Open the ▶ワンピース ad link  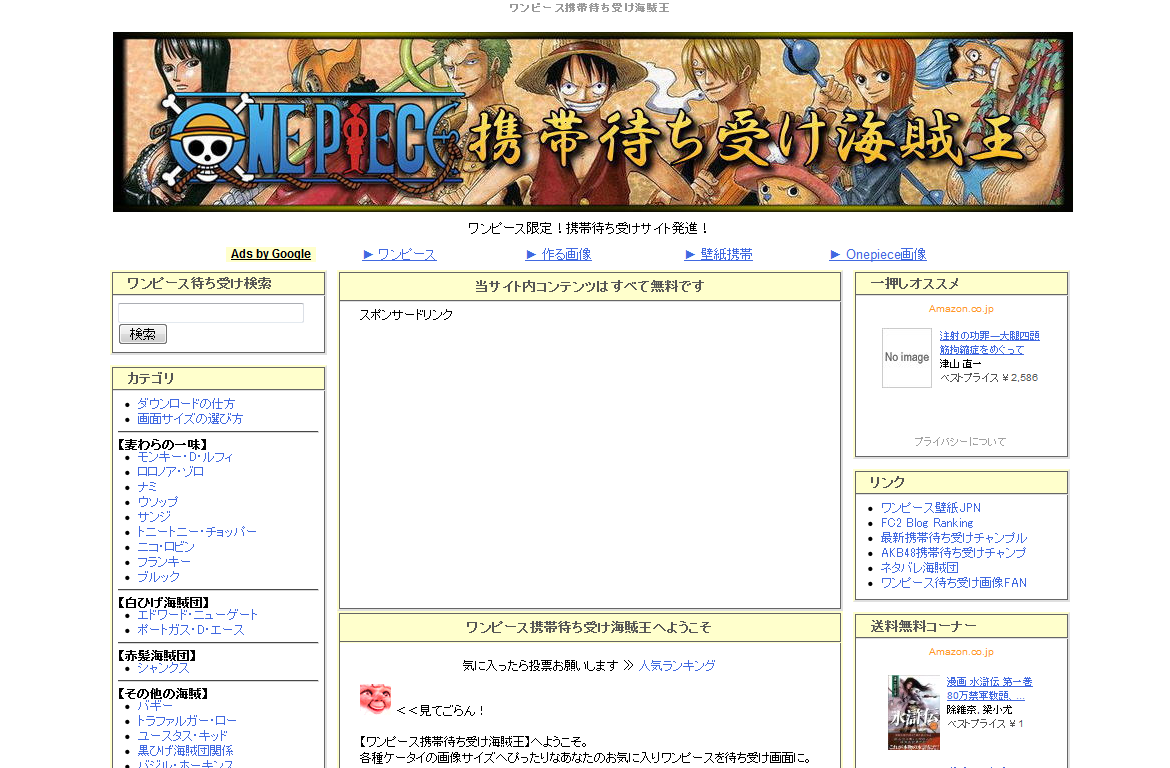[399, 255]
